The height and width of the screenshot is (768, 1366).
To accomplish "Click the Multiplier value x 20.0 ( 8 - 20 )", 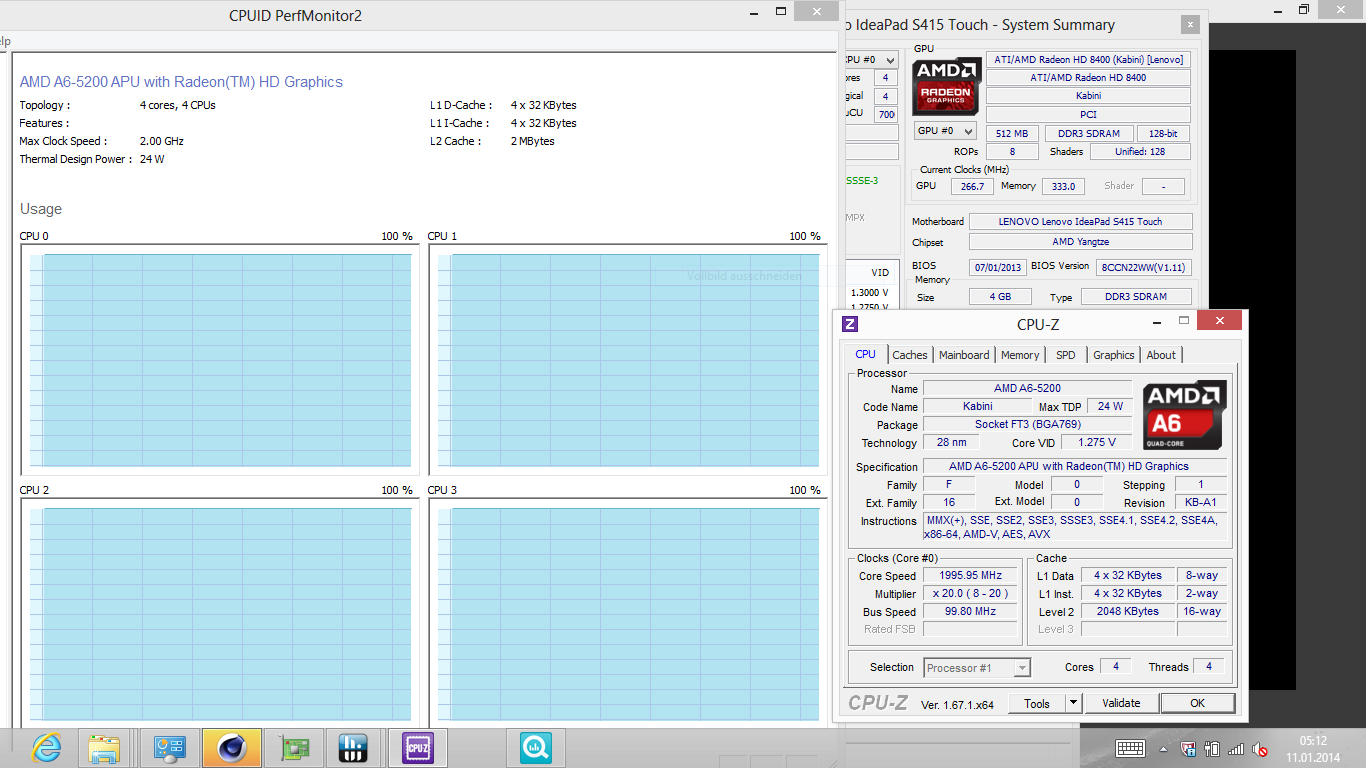I will (970, 594).
